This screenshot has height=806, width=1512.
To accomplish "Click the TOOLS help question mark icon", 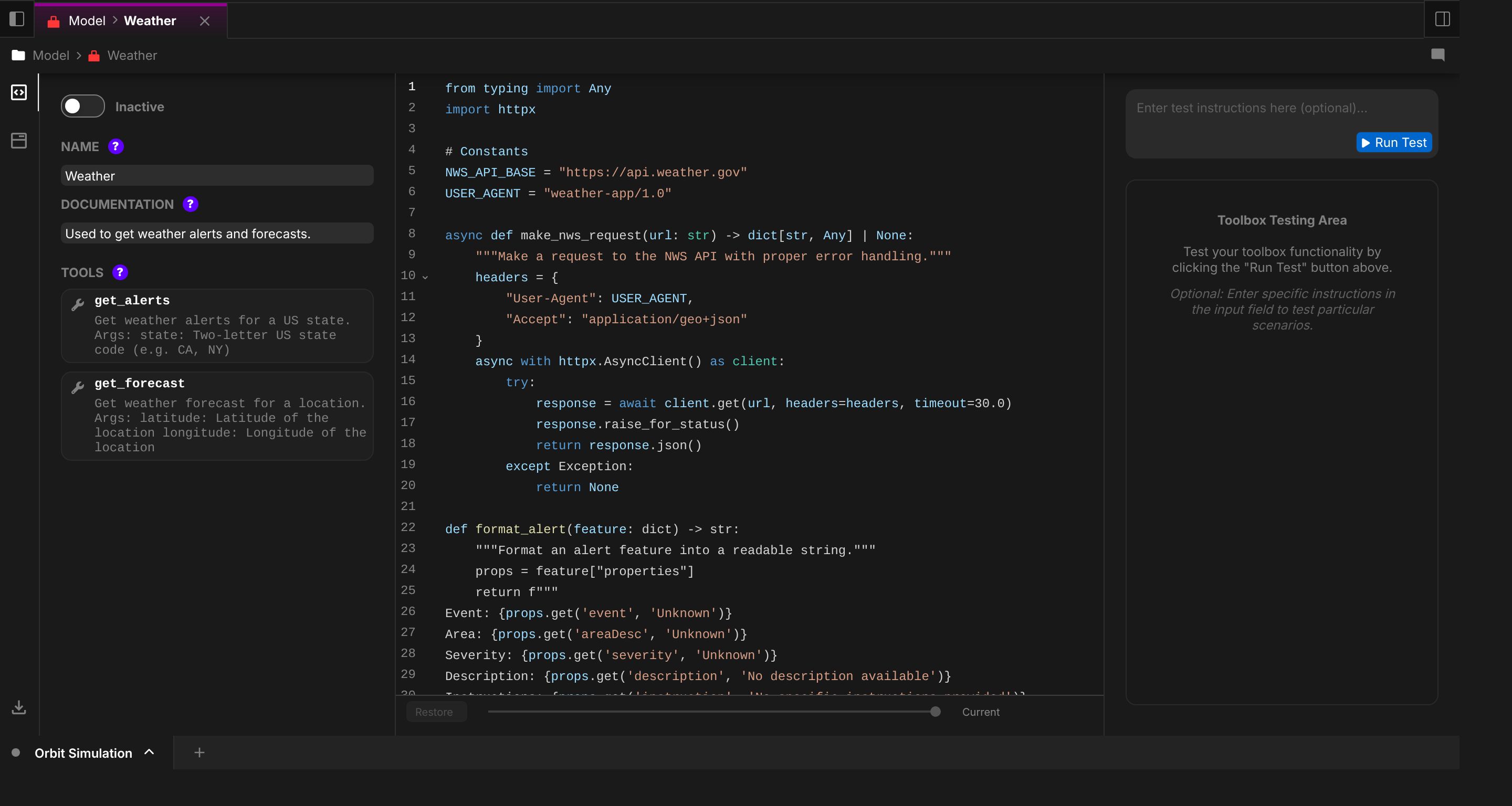I will pyautogui.click(x=120, y=272).
